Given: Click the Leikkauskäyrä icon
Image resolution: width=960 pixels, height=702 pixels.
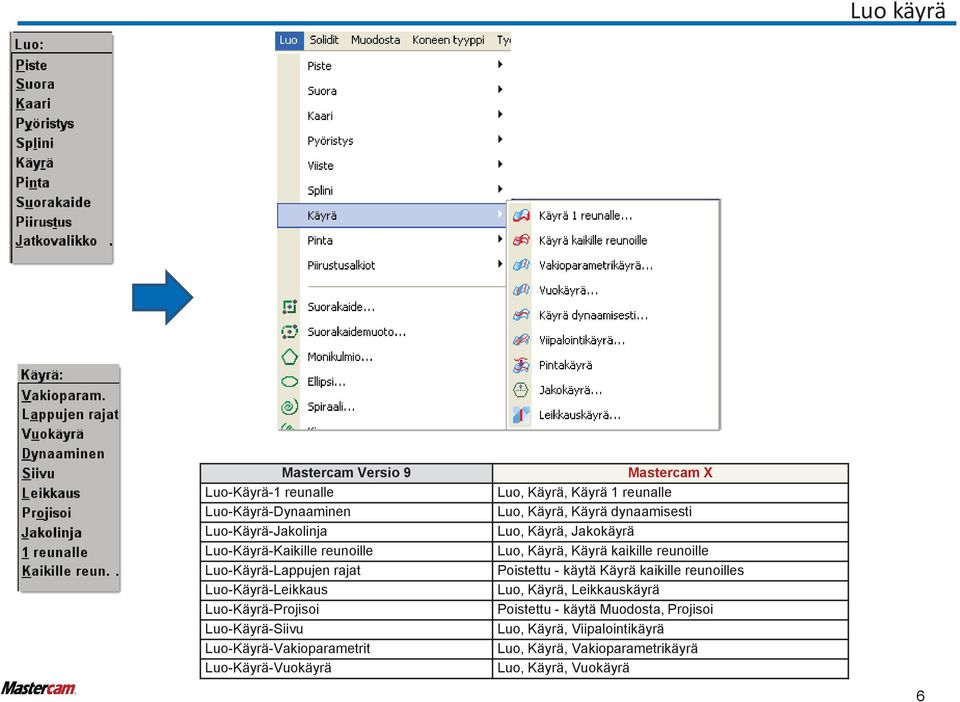Looking at the screenshot, I should [521, 415].
